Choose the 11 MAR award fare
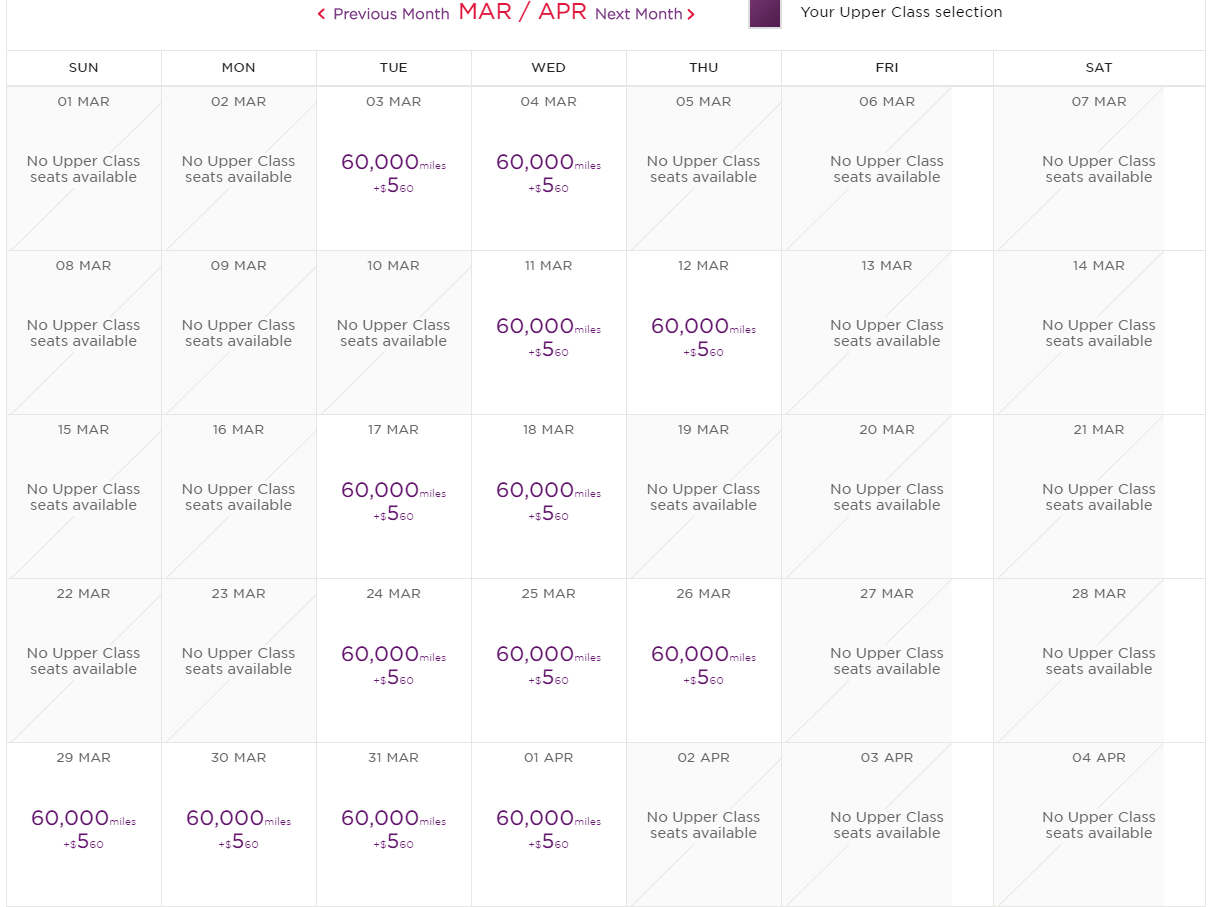The image size is (1211, 907). click(548, 336)
